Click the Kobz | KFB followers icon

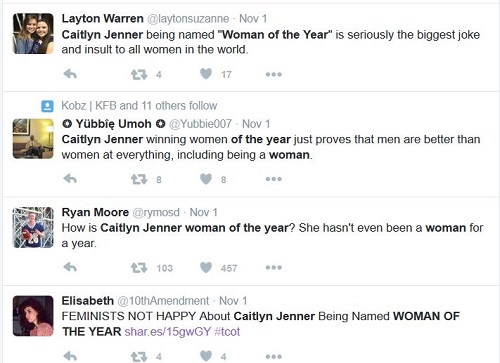coord(47,106)
